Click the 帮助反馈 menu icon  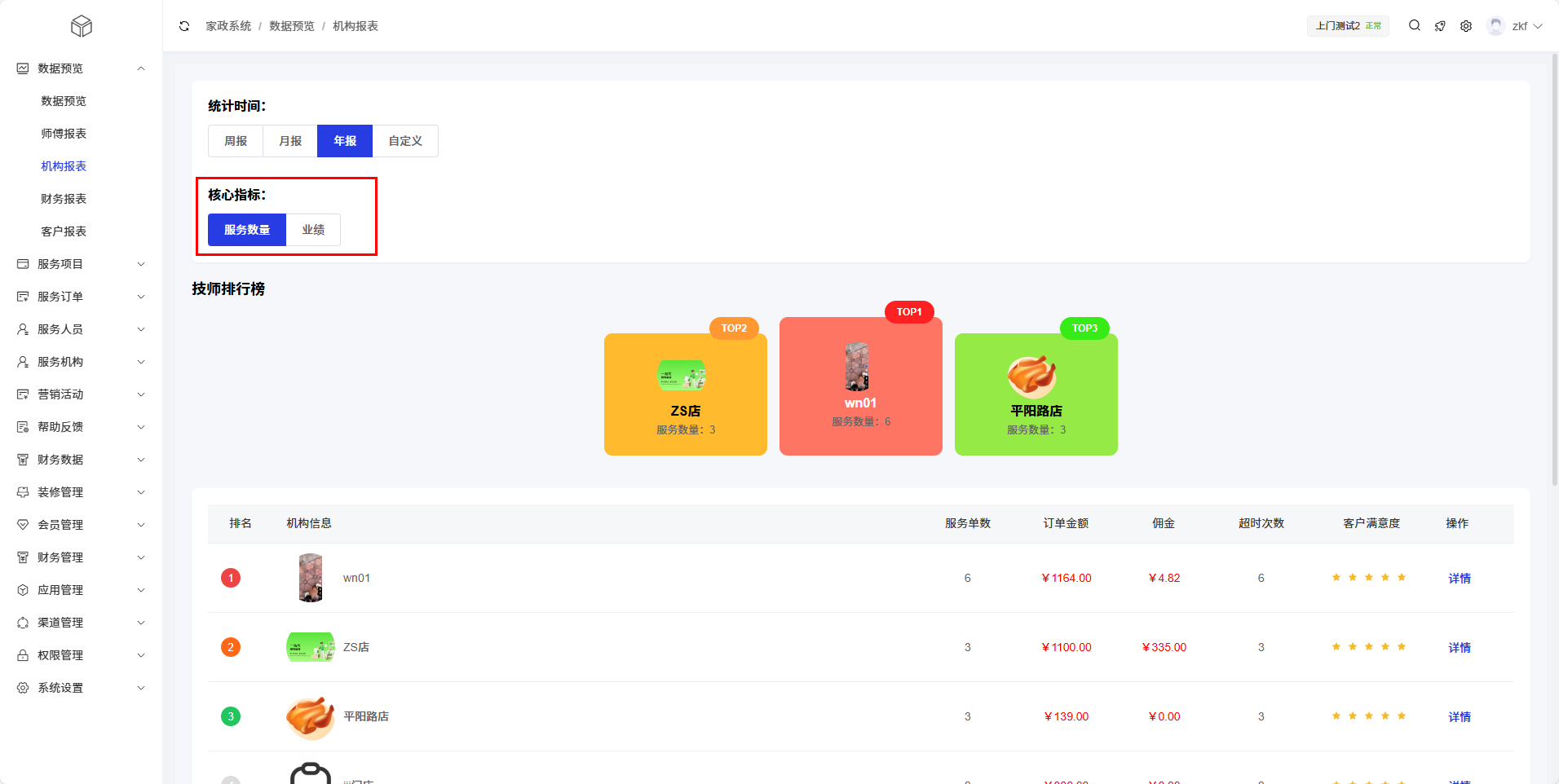(23, 427)
